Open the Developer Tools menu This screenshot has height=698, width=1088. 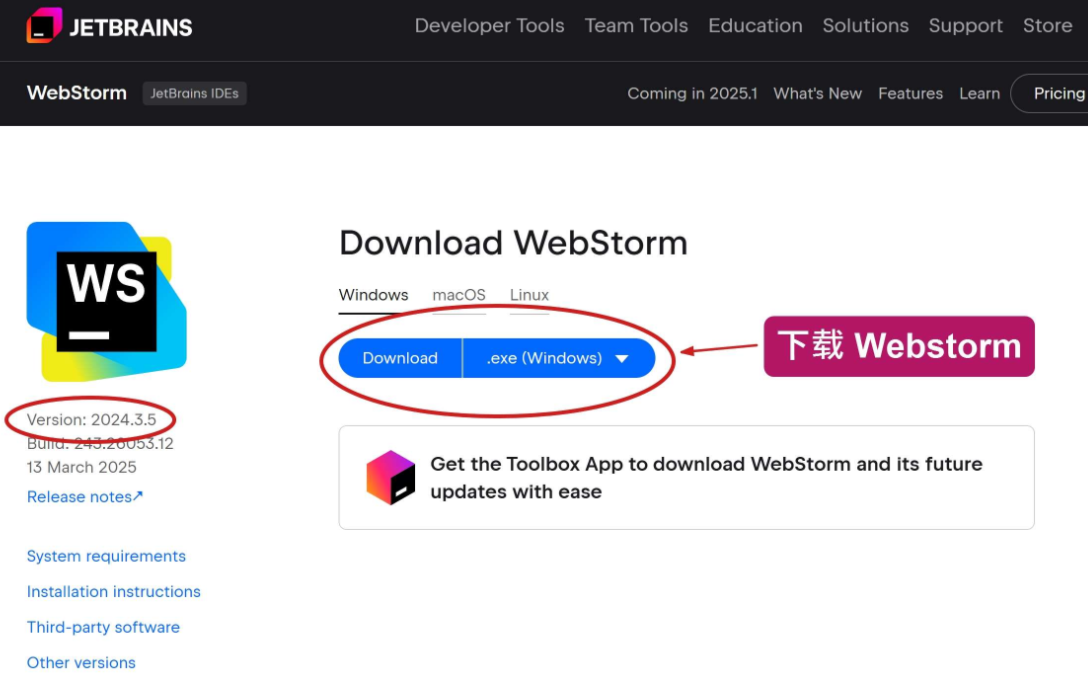click(489, 26)
